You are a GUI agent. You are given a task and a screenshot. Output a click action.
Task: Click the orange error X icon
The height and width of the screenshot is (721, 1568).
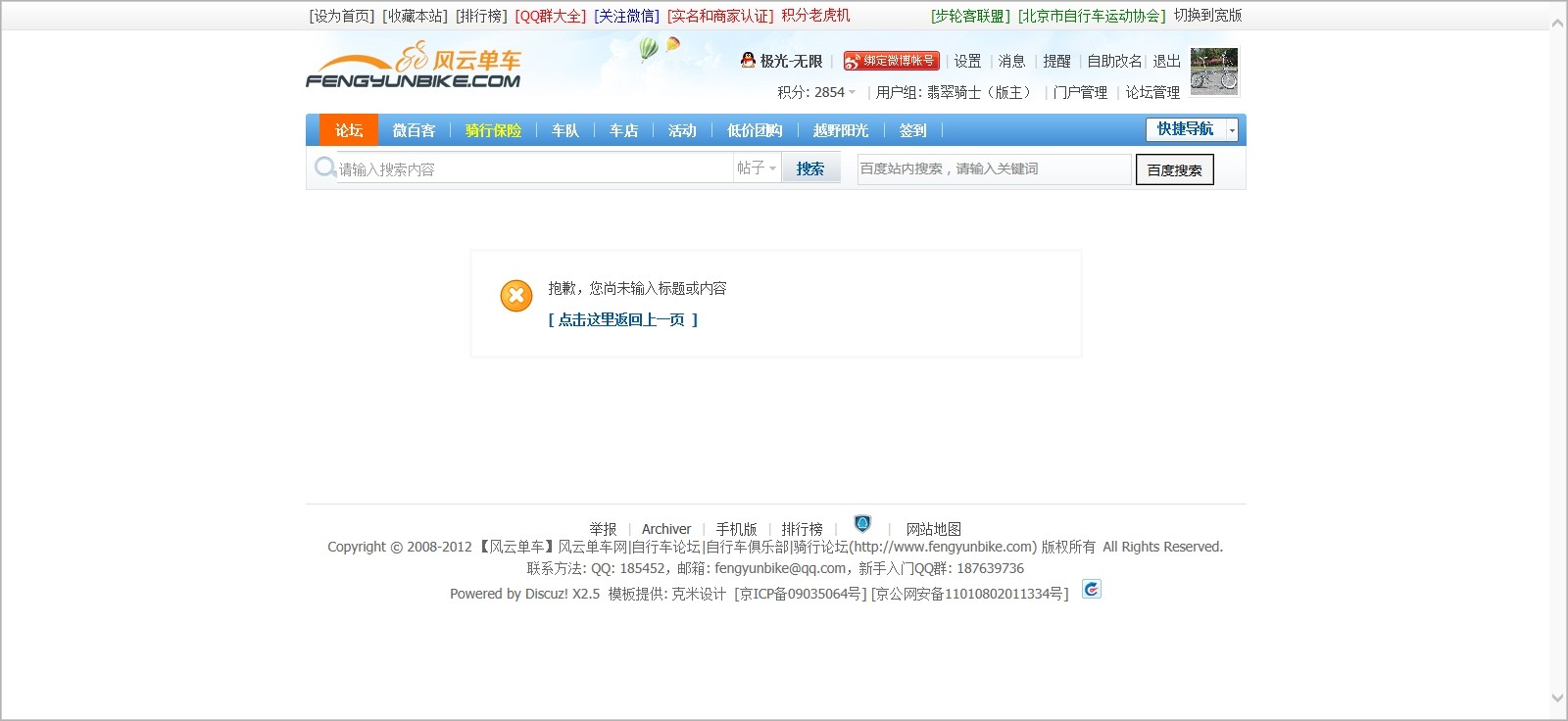coord(516,295)
